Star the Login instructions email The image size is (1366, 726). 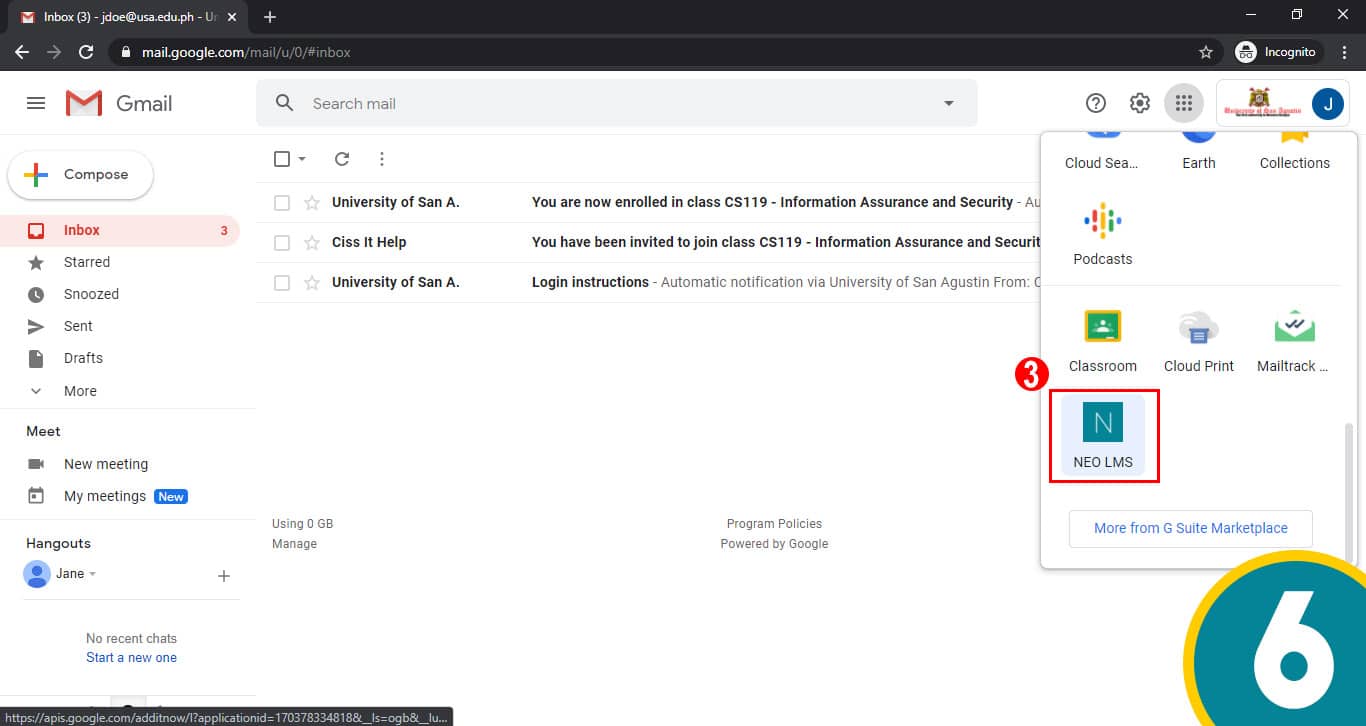[x=312, y=283]
